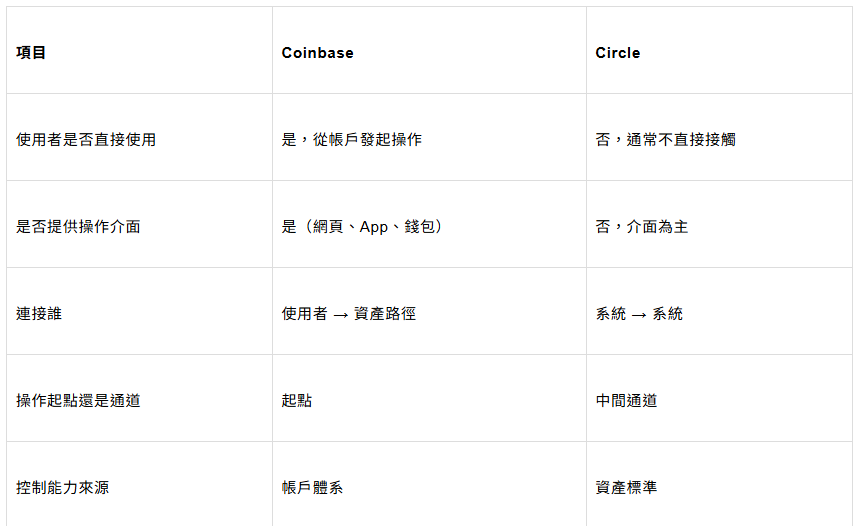This screenshot has width=857, height=526.
Task: Click the 否，介面為主 cell
Action: point(642,227)
